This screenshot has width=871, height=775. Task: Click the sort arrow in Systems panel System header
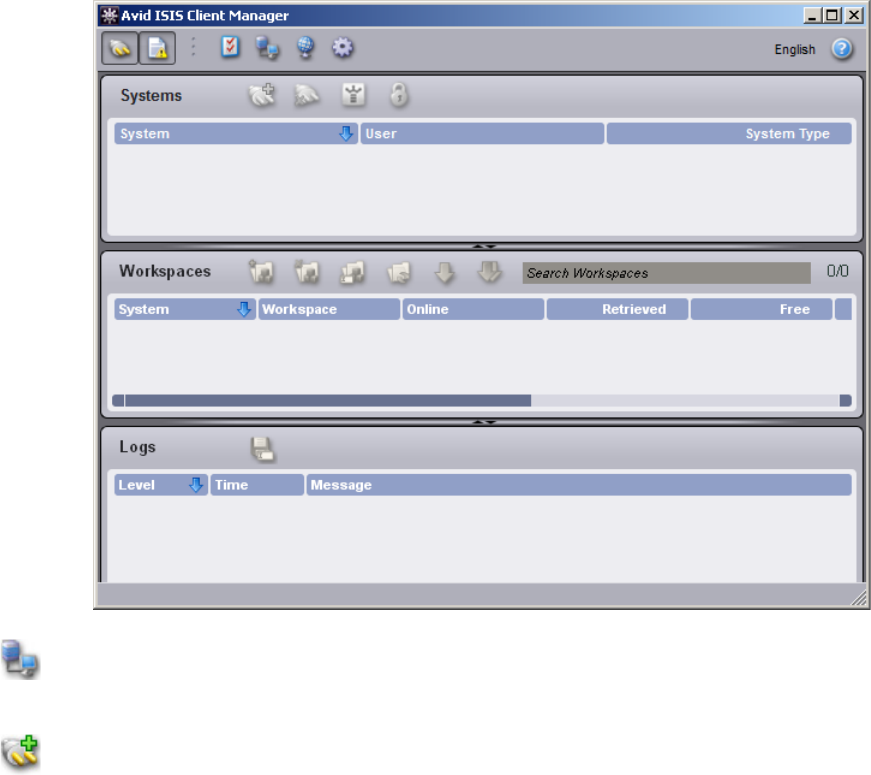pyautogui.click(x=346, y=133)
